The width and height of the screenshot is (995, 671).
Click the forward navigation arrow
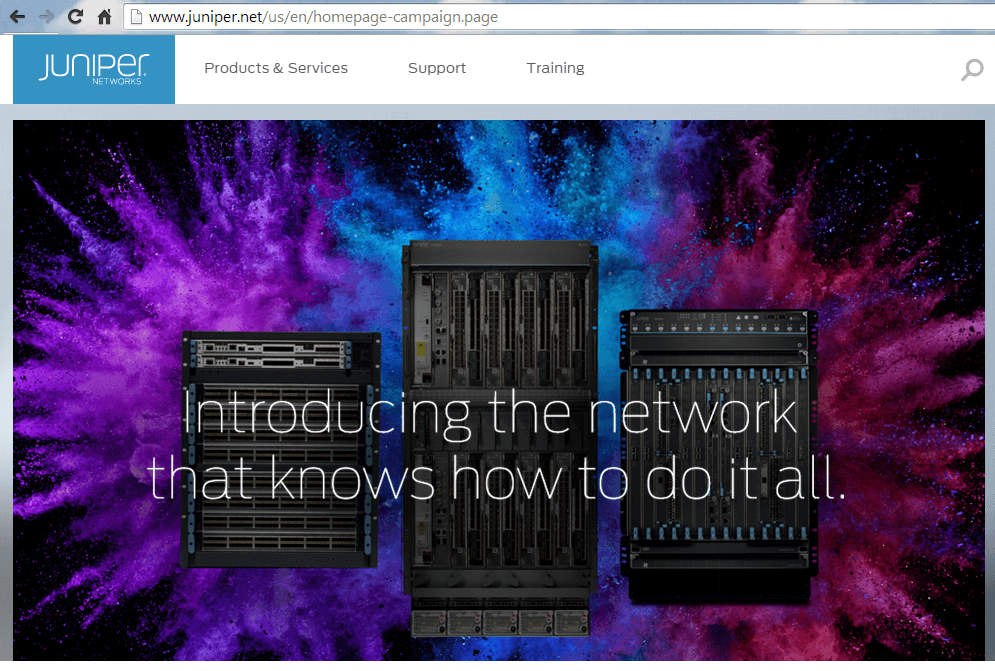[45, 16]
